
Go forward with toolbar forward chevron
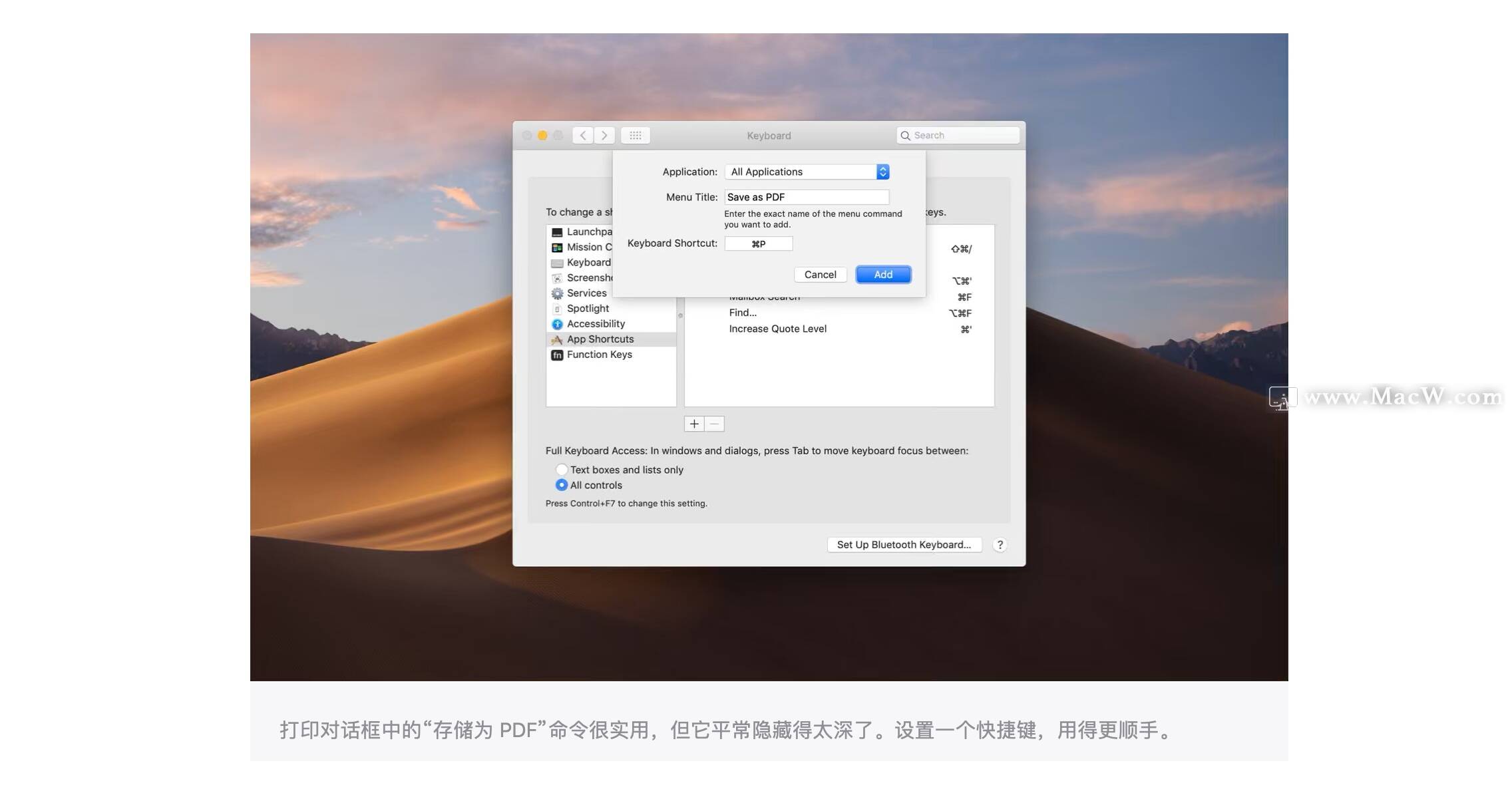point(604,136)
